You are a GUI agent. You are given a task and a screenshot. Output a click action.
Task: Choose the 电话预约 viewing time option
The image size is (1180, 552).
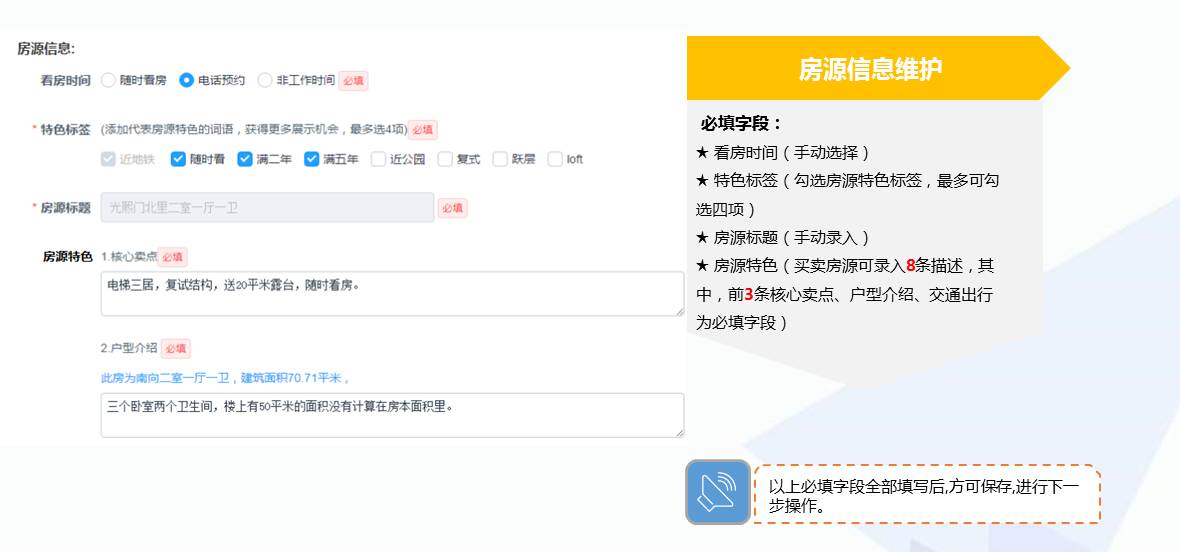pos(186,80)
